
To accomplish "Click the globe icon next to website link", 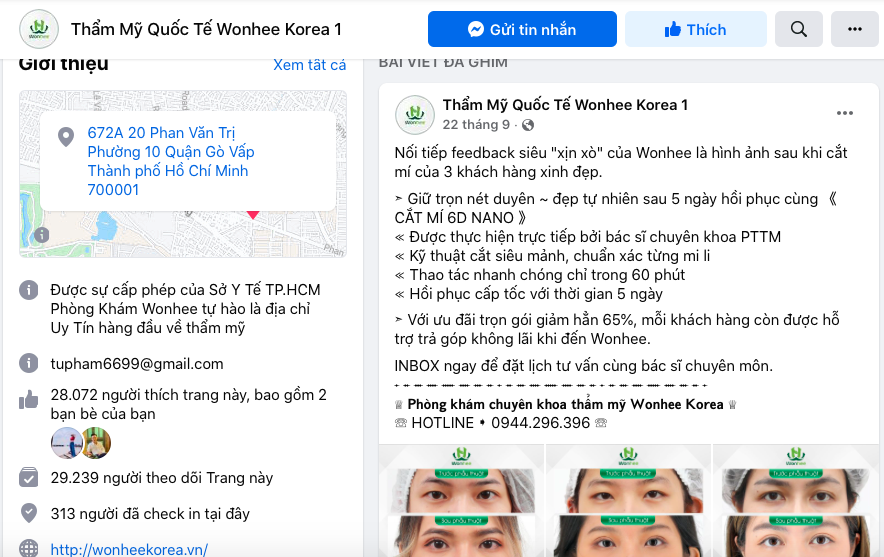I will tap(29, 549).
